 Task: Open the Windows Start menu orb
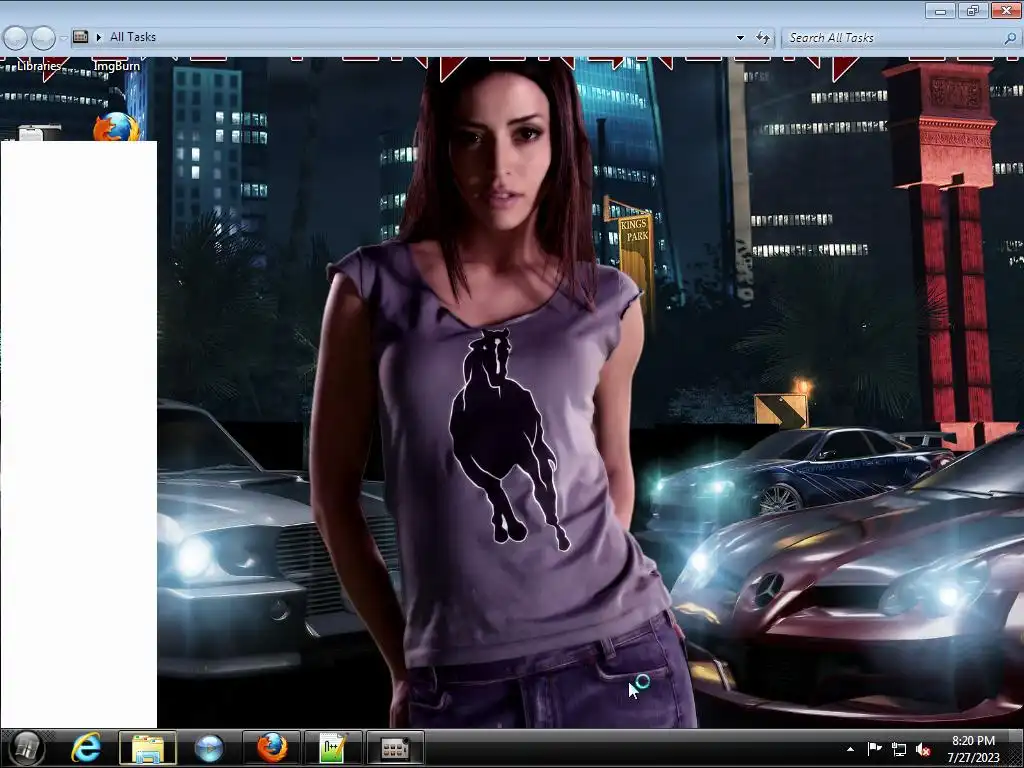coord(26,748)
